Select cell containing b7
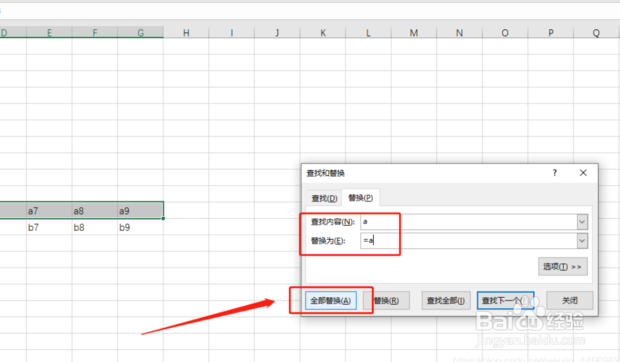This screenshot has width=620, height=362. (x=49, y=227)
